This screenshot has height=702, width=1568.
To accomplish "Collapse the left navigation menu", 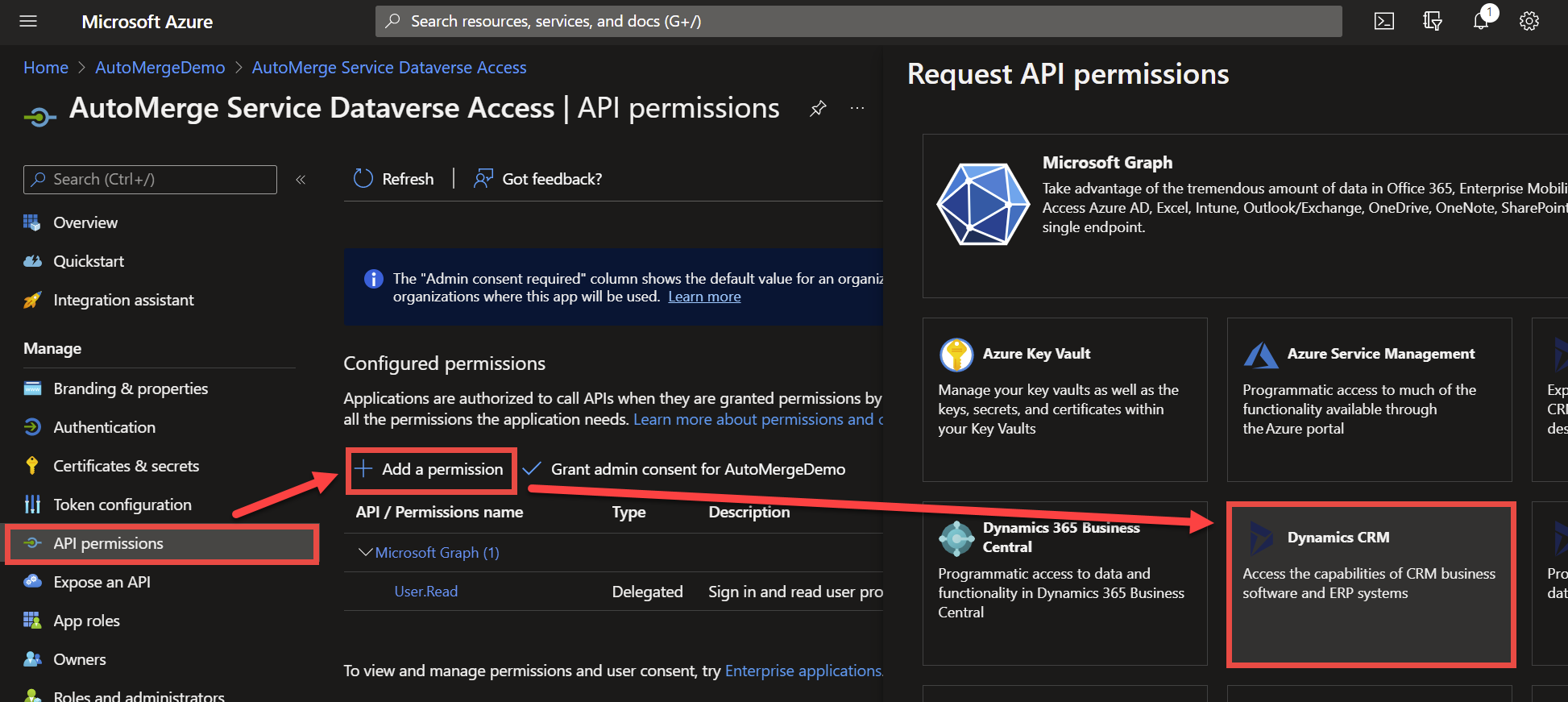I will (x=301, y=180).
